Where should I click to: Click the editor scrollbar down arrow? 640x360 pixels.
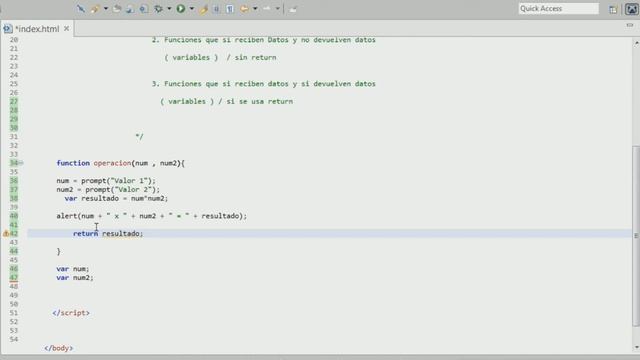click(636, 348)
